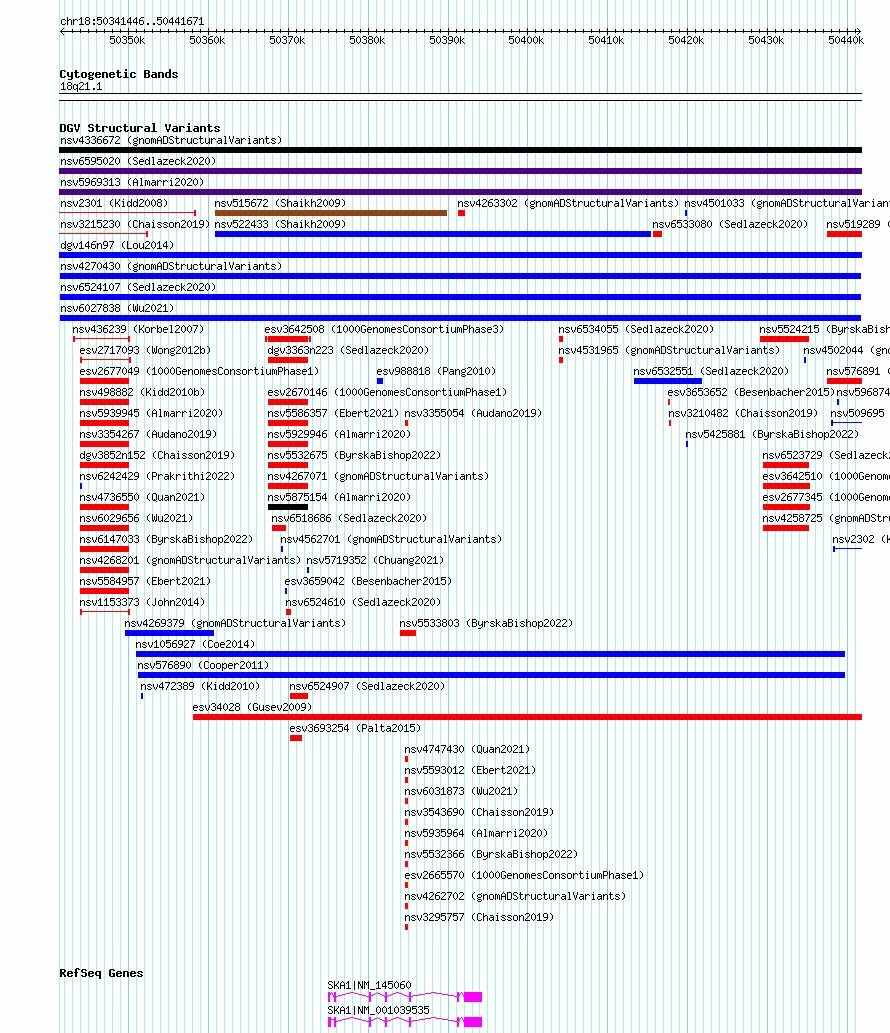890x1033 pixels.
Task: Click nsv5969313 (Almarri2020) variant label
Action: pos(132,182)
